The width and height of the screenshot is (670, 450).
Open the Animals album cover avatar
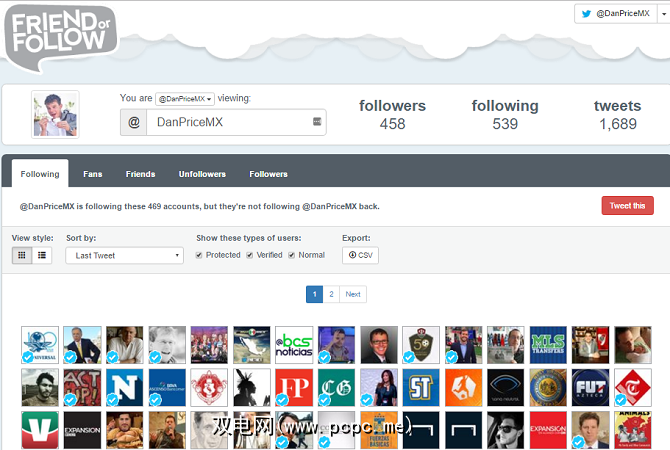(x=633, y=430)
